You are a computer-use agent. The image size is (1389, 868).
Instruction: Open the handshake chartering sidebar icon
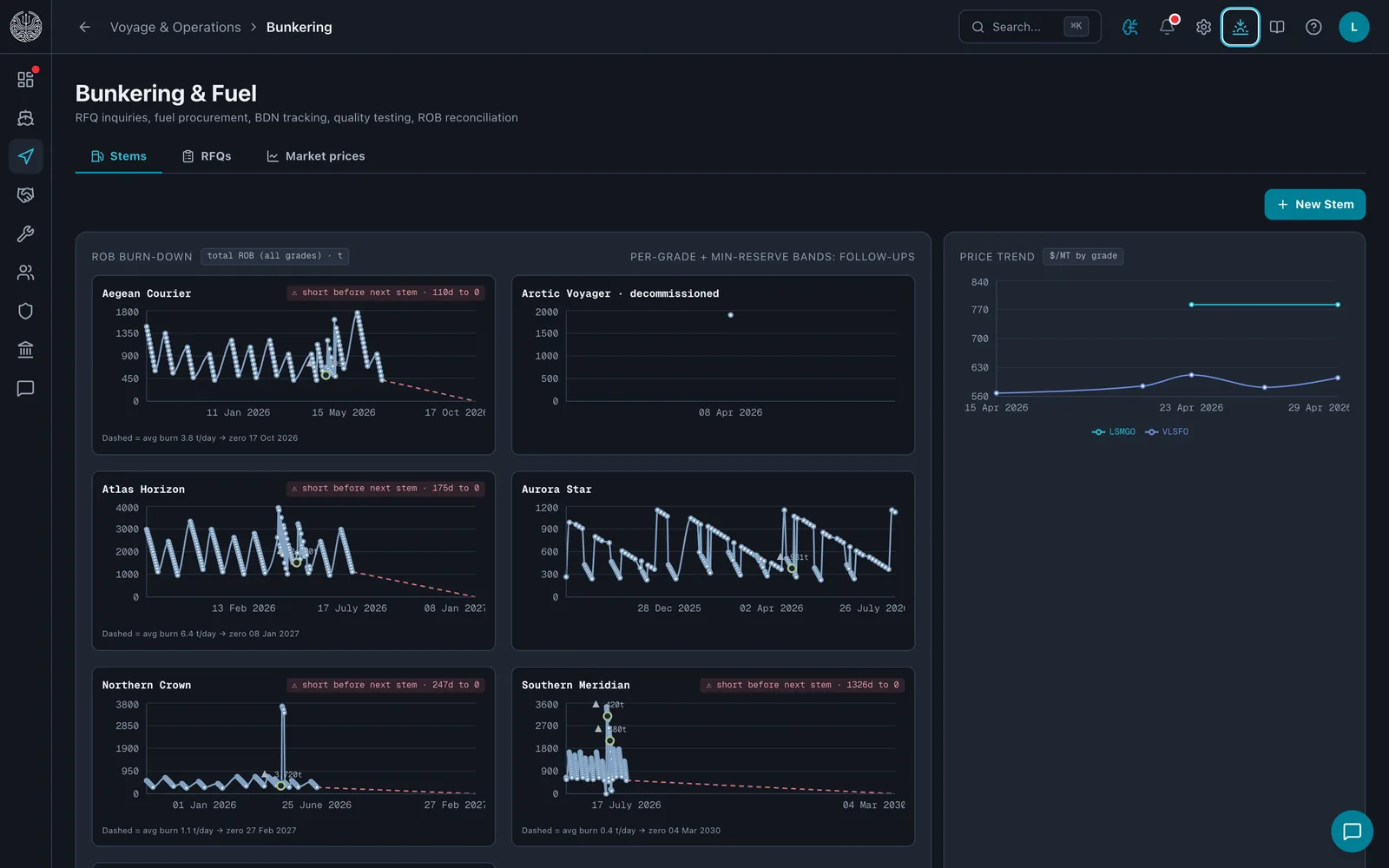click(25, 195)
